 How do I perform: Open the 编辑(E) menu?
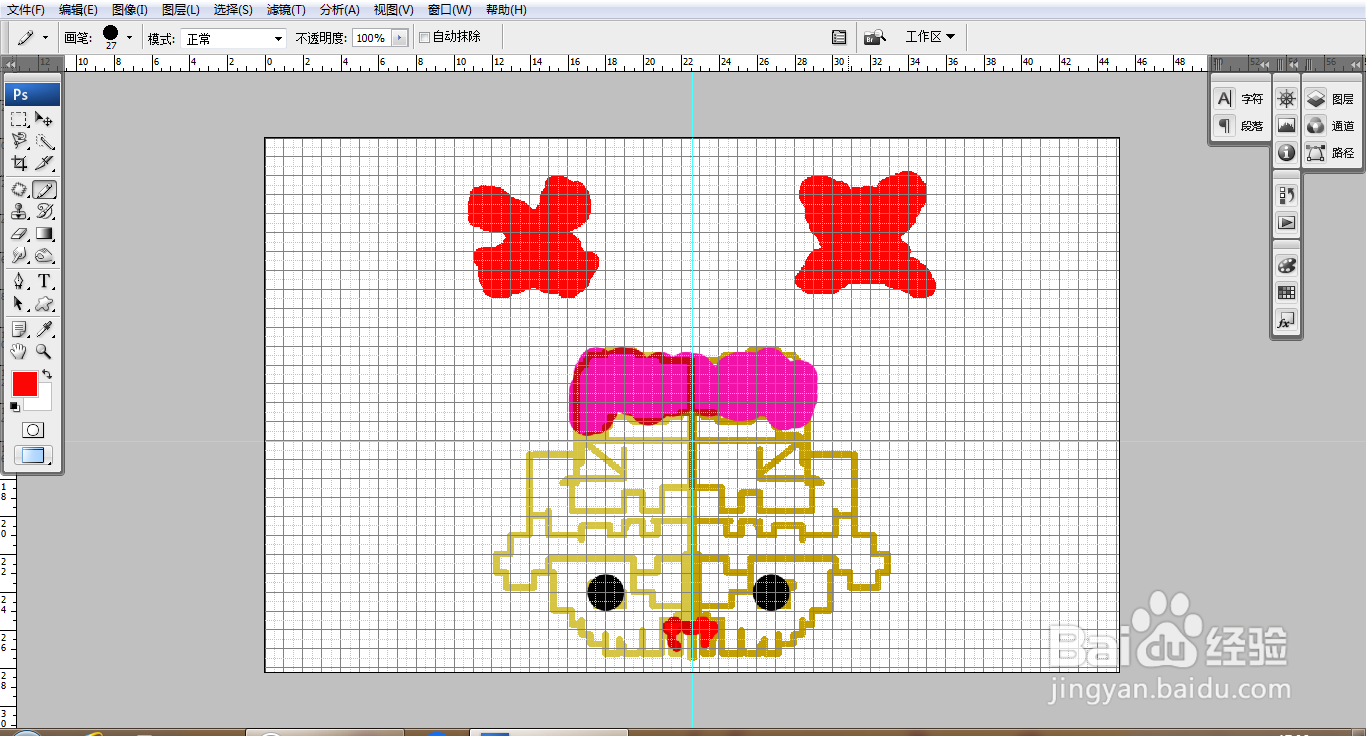(x=78, y=10)
